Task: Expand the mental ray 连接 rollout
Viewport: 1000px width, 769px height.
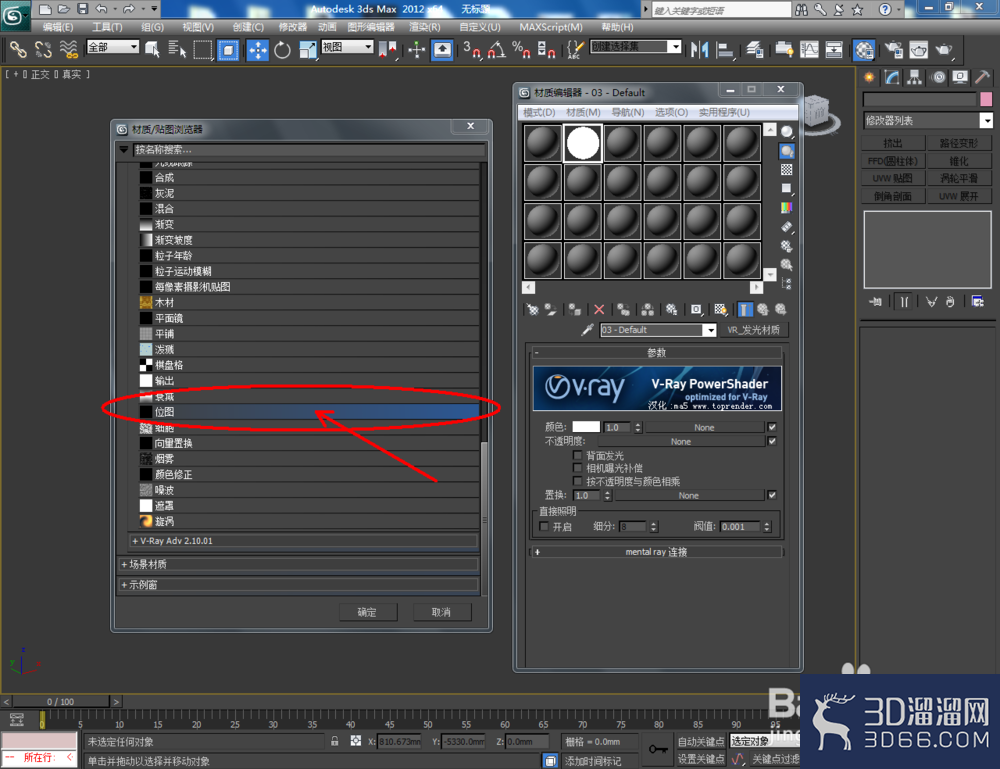Action: click(656, 552)
